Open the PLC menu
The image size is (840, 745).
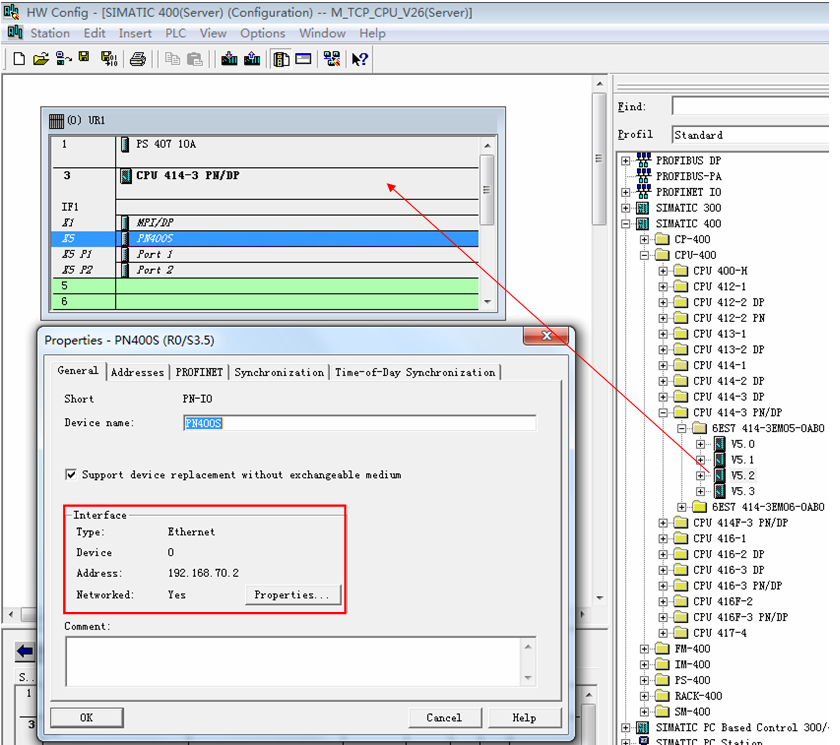[176, 33]
